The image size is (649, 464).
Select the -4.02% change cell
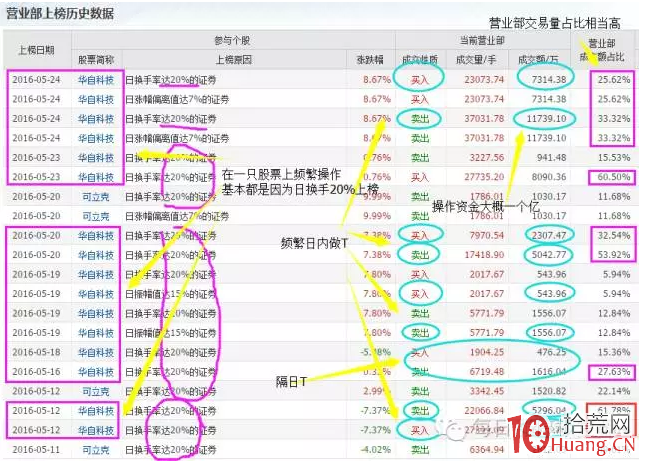coord(376,450)
